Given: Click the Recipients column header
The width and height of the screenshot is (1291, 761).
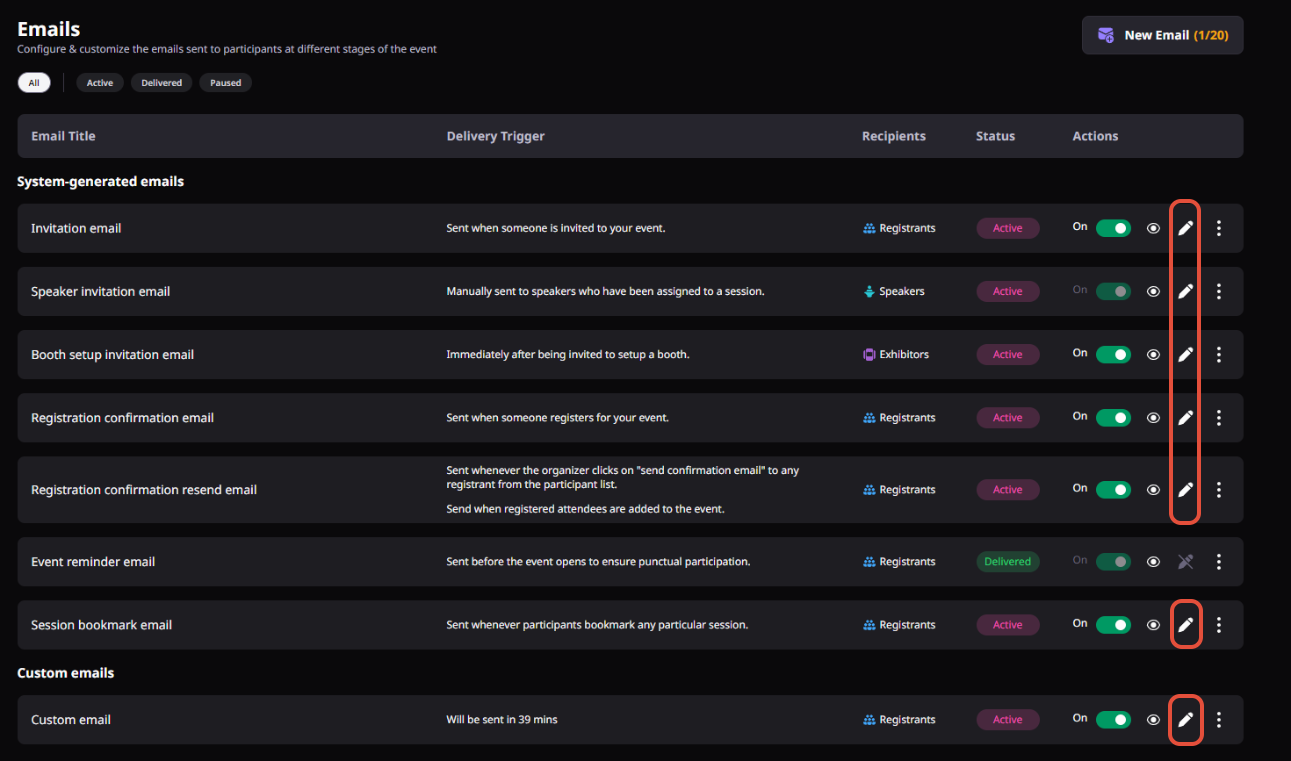Looking at the screenshot, I should point(894,136).
